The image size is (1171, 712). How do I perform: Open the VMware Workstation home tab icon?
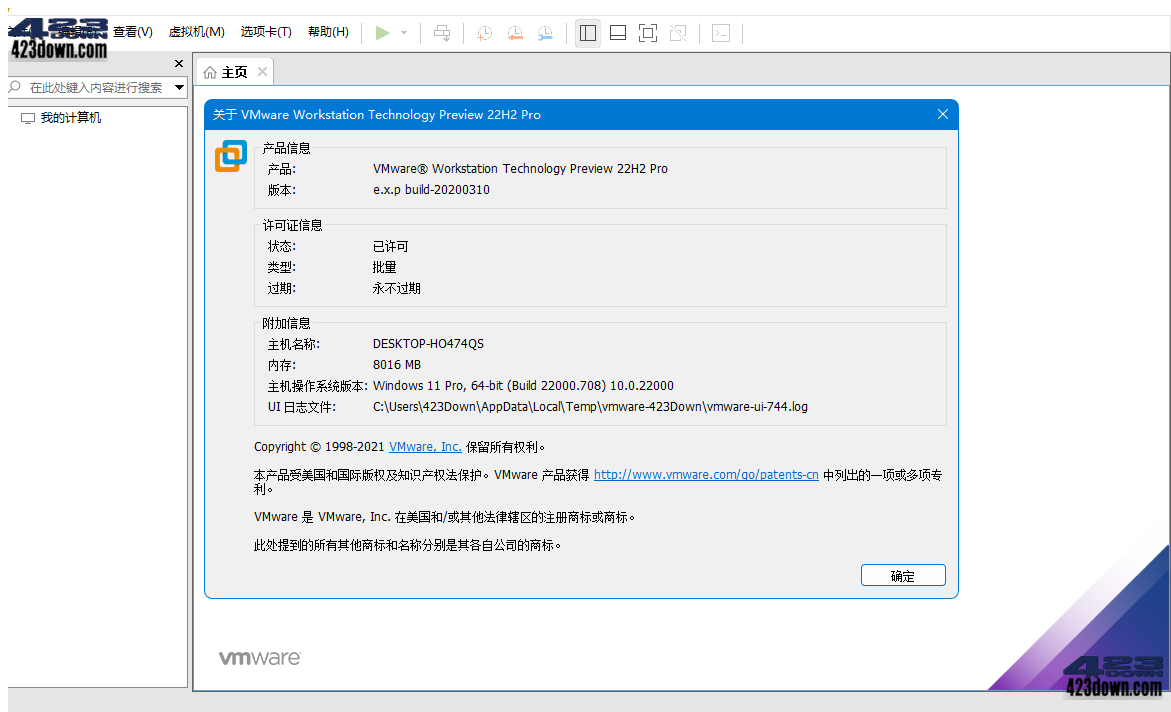[209, 71]
